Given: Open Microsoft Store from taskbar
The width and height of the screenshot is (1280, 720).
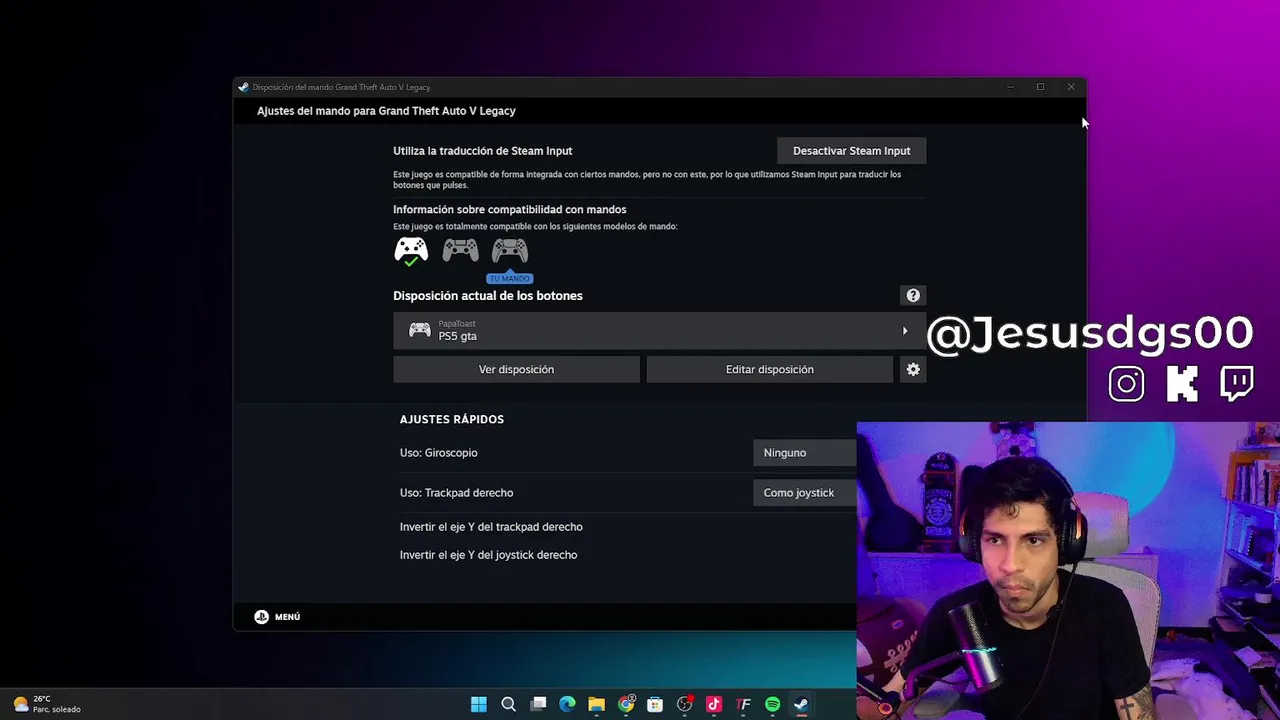Looking at the screenshot, I should (655, 704).
